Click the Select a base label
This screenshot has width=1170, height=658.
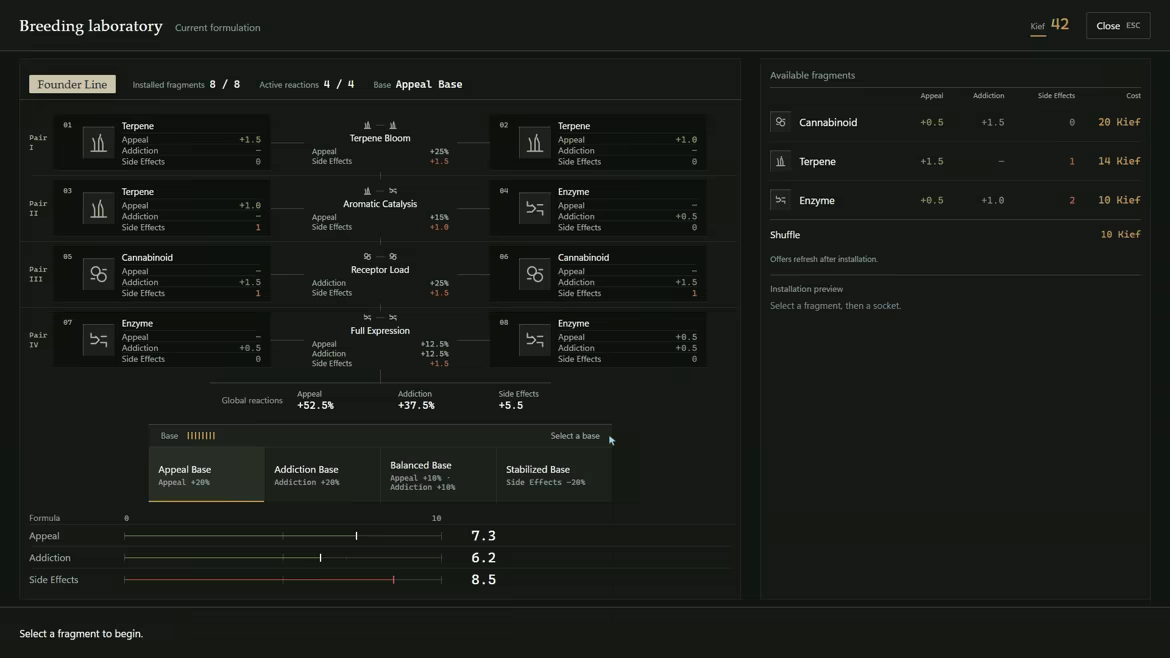pos(575,436)
